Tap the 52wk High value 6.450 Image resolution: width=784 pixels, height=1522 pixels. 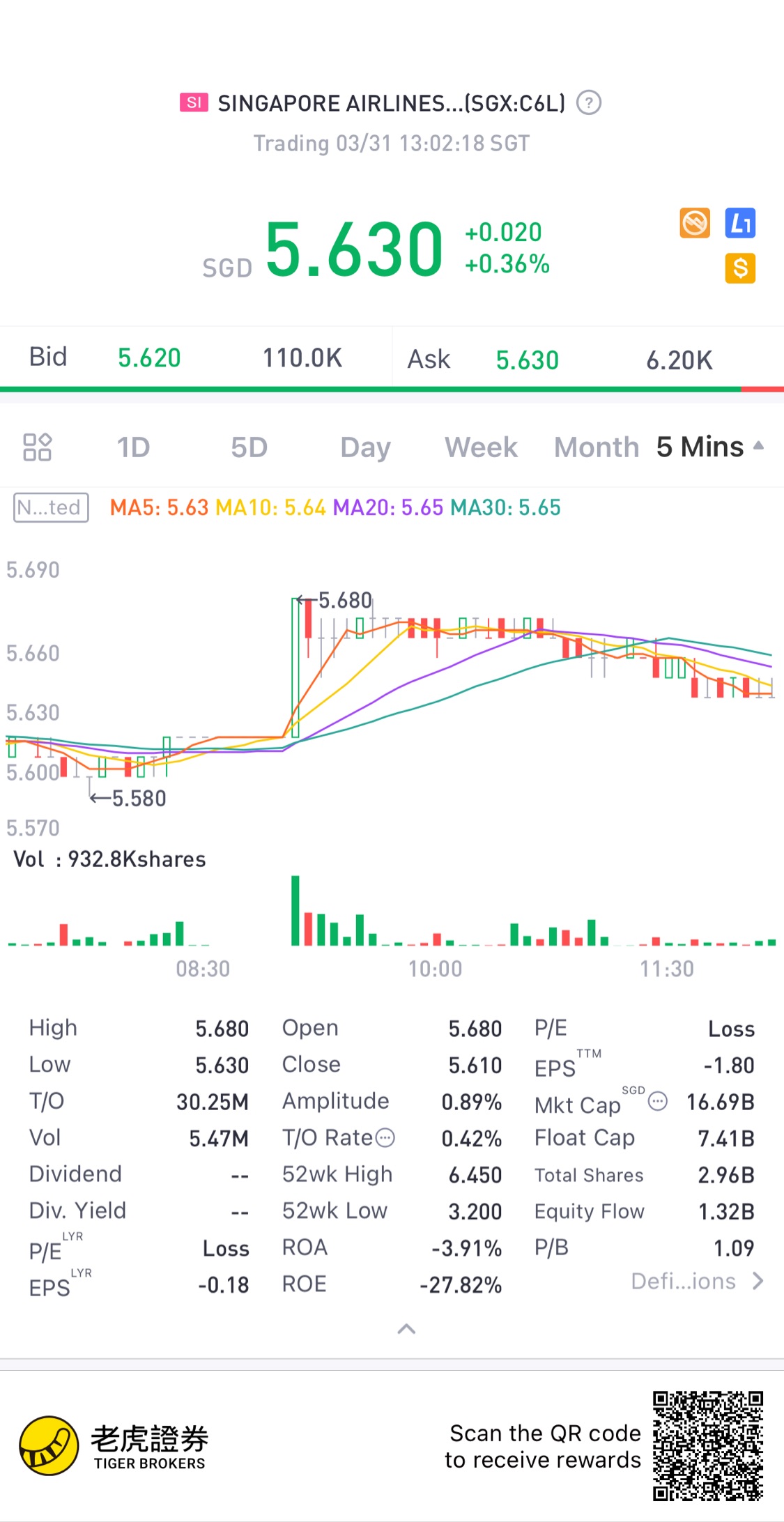tap(475, 1175)
